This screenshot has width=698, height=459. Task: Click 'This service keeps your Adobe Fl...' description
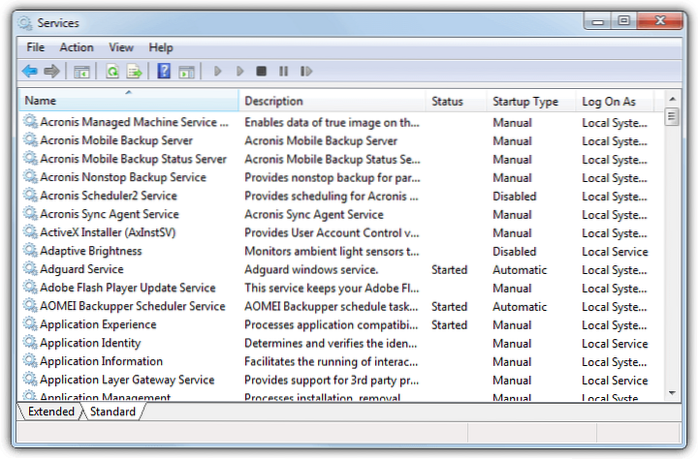pyautogui.click(x=332, y=288)
